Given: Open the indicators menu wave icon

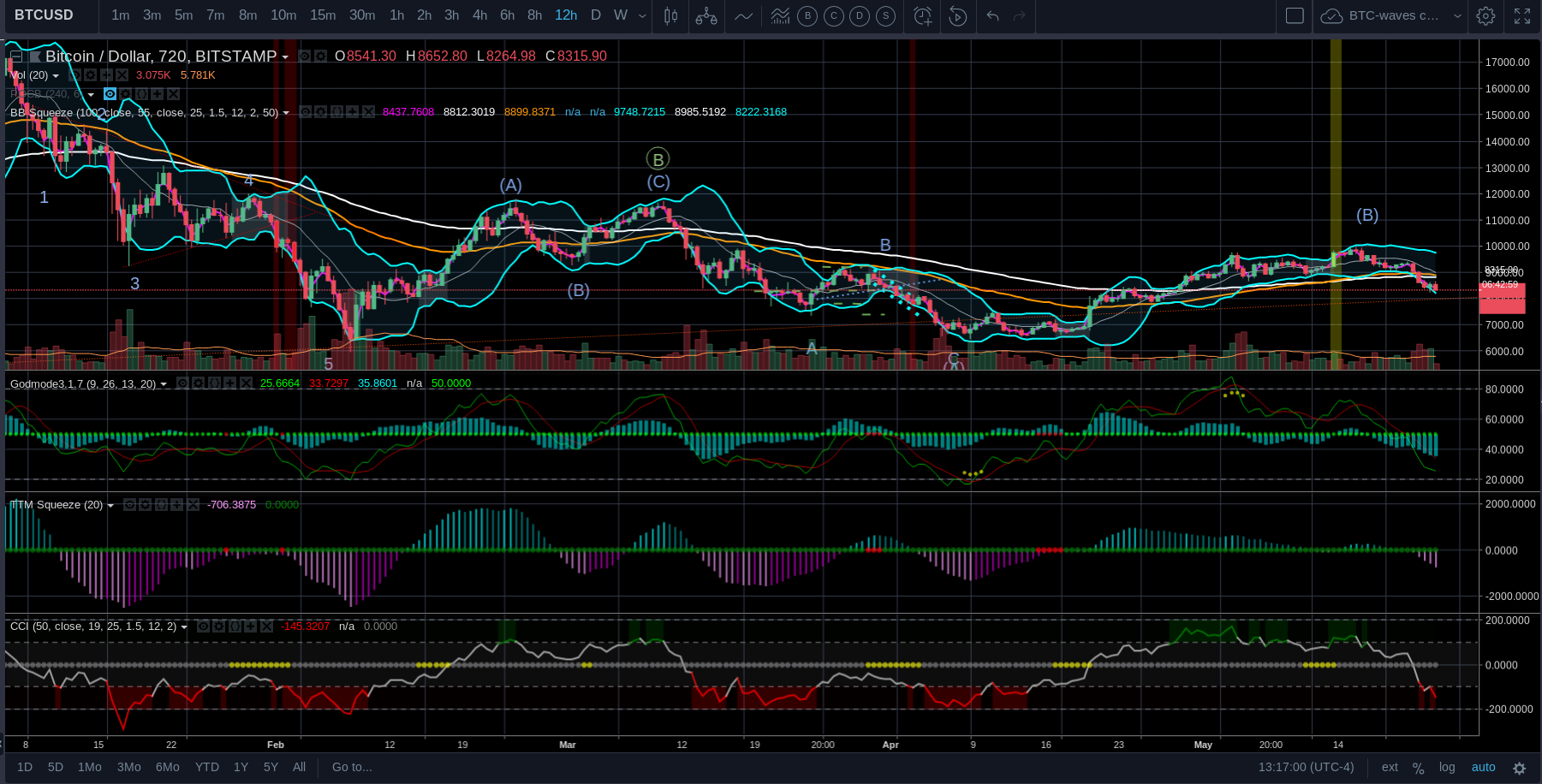Looking at the screenshot, I should click(x=744, y=15).
